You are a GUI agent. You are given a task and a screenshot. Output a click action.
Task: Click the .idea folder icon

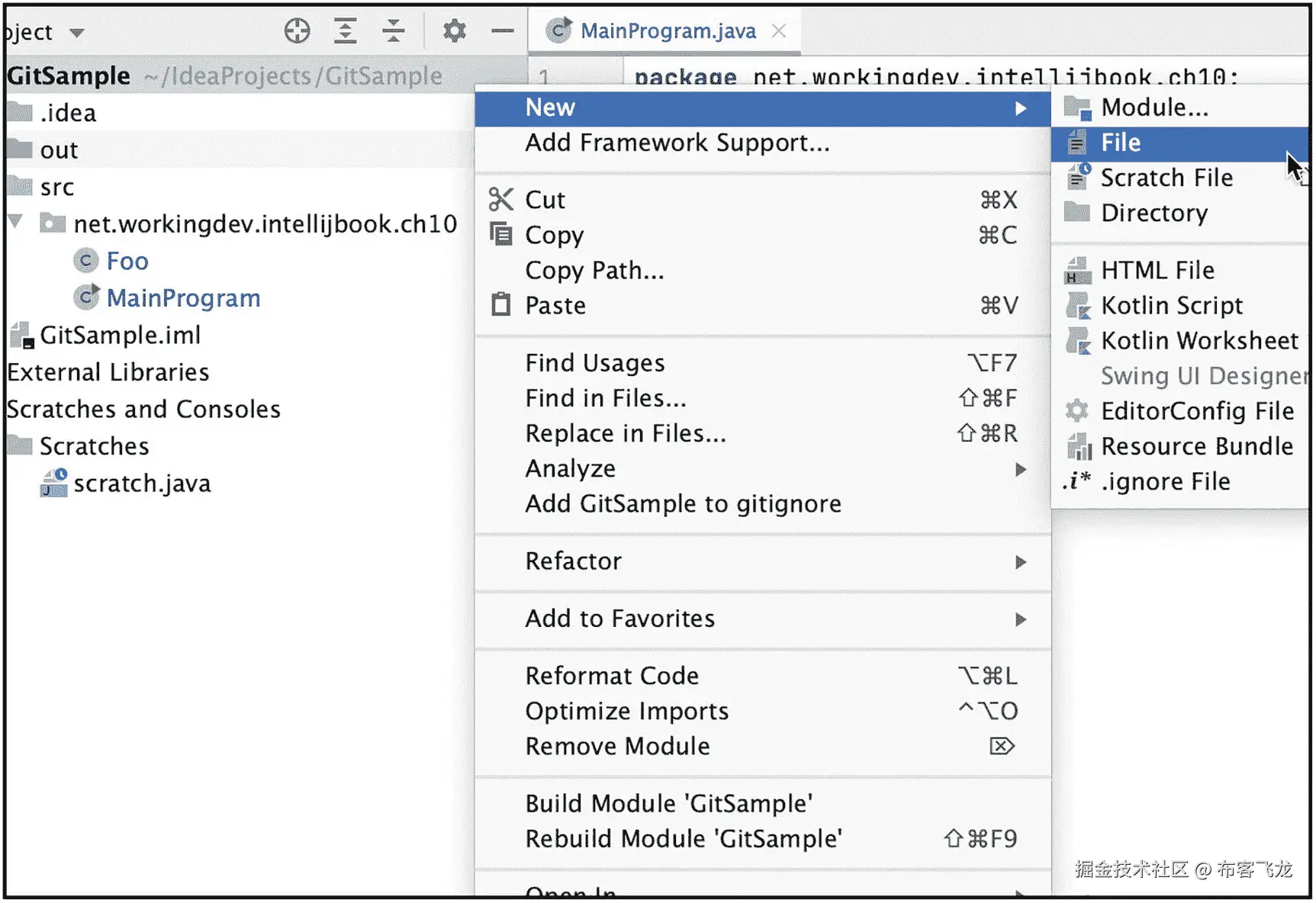pos(20,112)
